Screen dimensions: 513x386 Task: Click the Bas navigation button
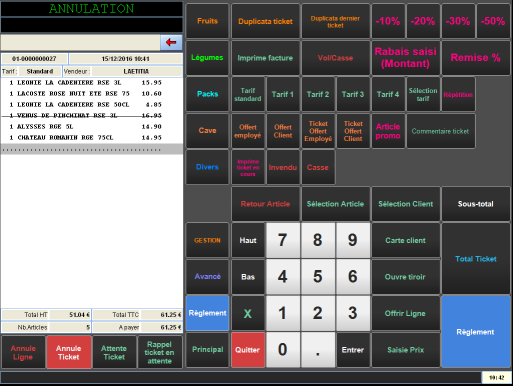[248, 276]
